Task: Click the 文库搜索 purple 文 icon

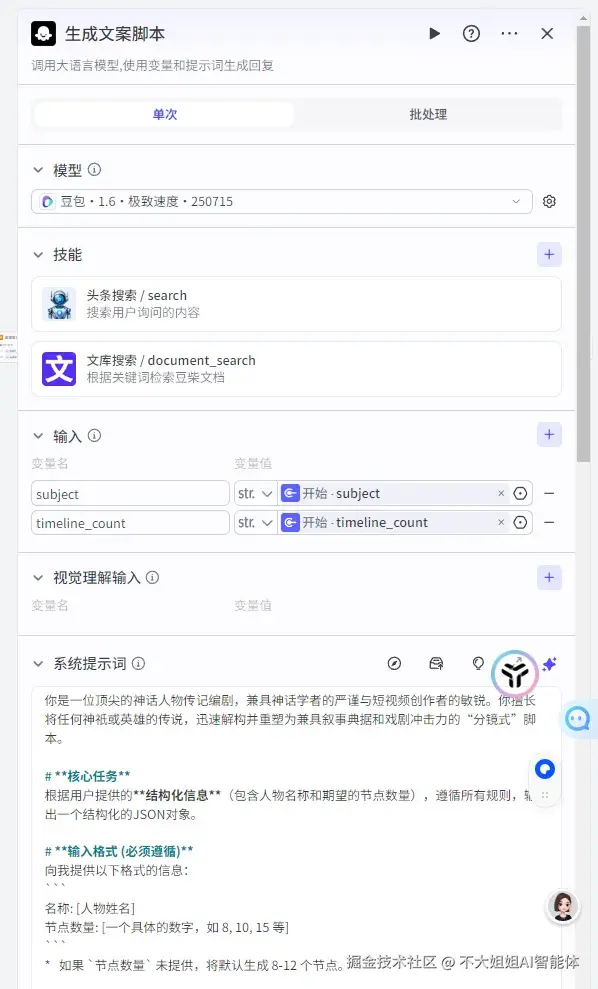Action: (59, 369)
